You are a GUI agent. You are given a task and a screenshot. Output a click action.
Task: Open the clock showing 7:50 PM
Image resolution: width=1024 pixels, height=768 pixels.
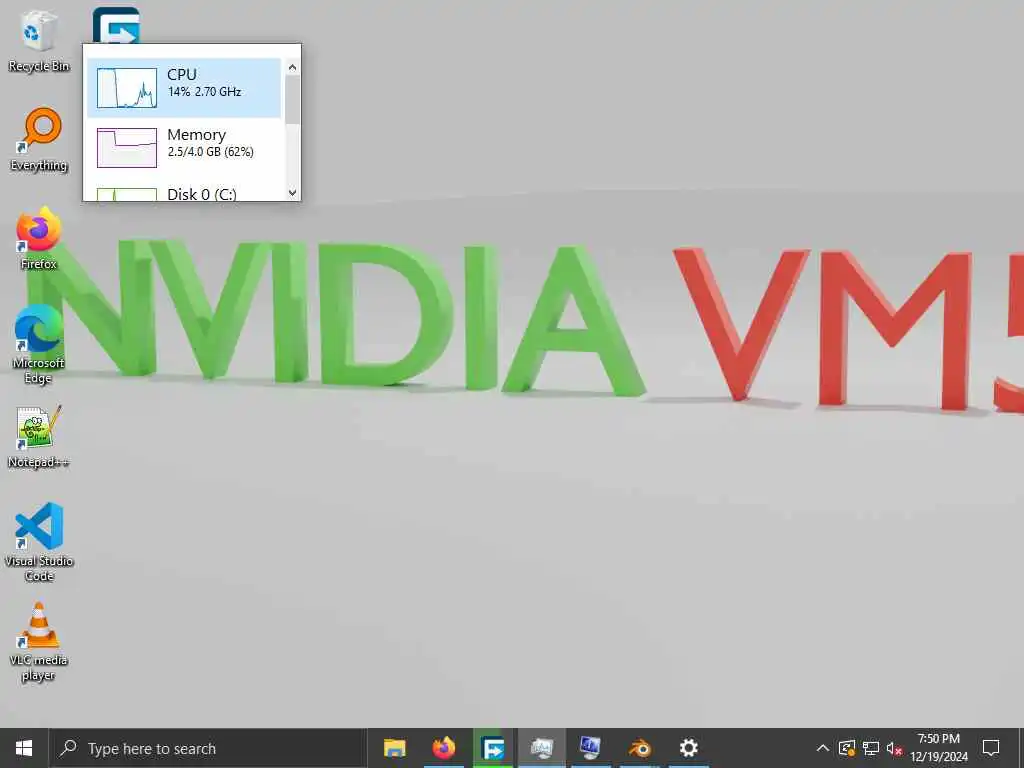point(938,748)
